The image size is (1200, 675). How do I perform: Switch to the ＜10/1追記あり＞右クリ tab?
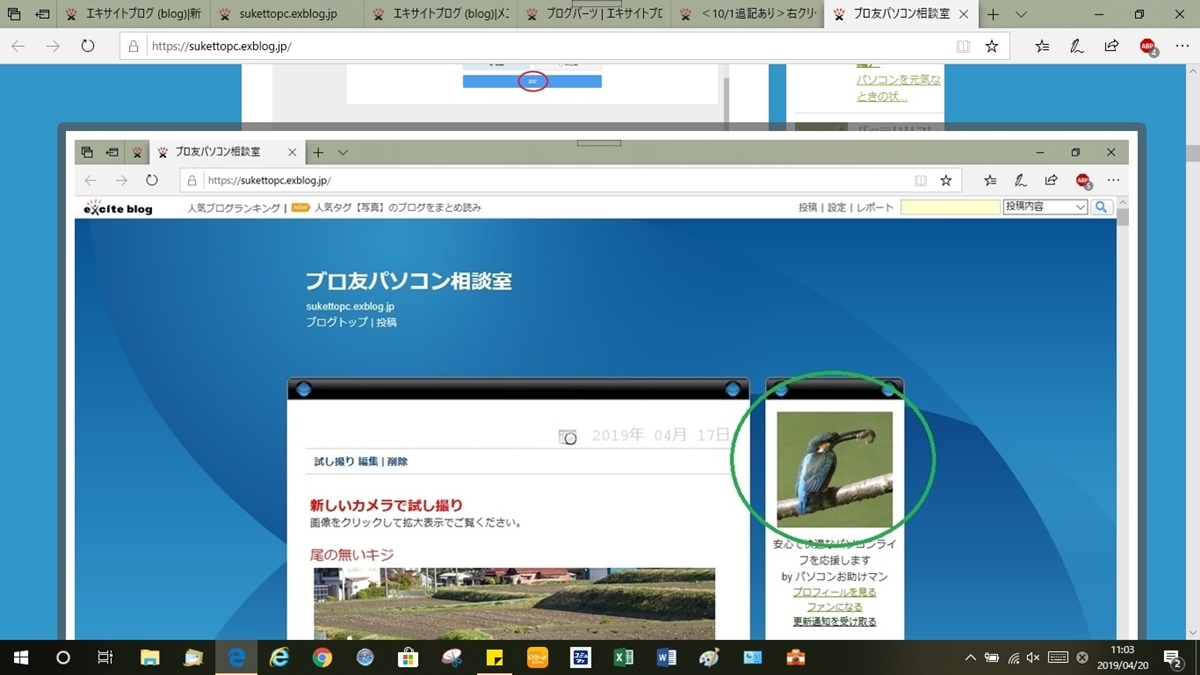tap(747, 14)
